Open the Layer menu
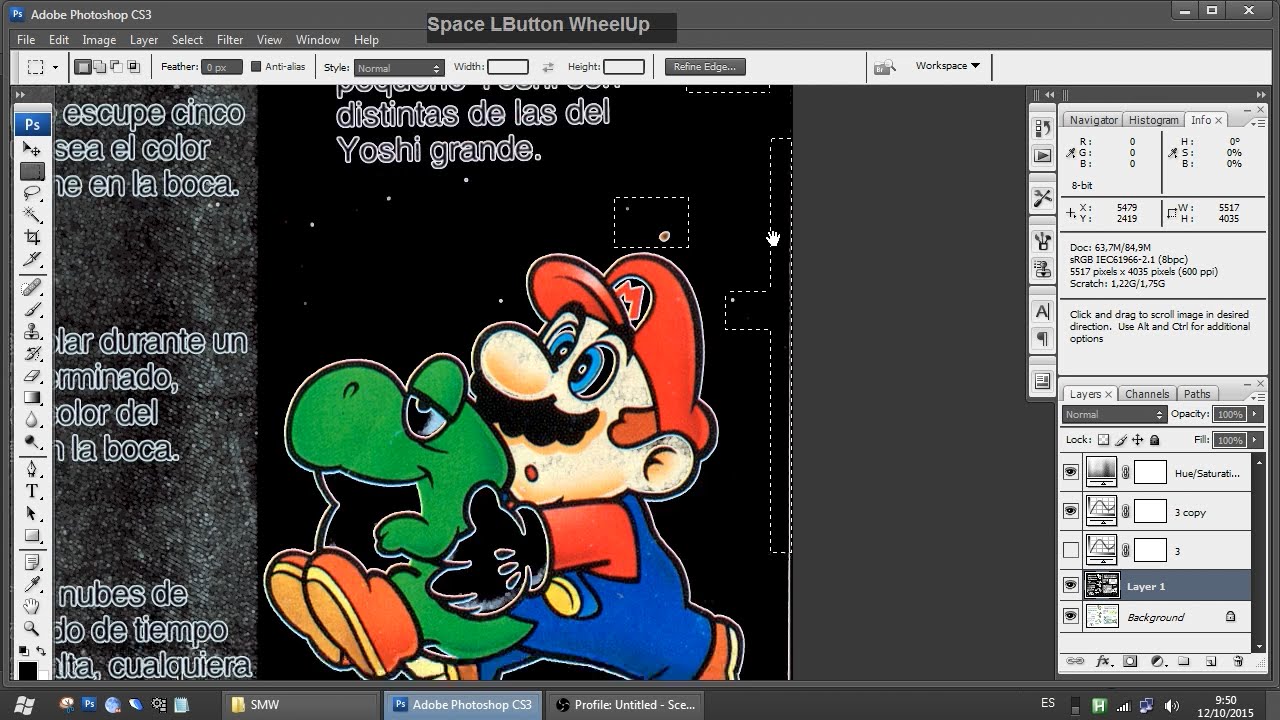The height and width of the screenshot is (720, 1280). tap(144, 40)
